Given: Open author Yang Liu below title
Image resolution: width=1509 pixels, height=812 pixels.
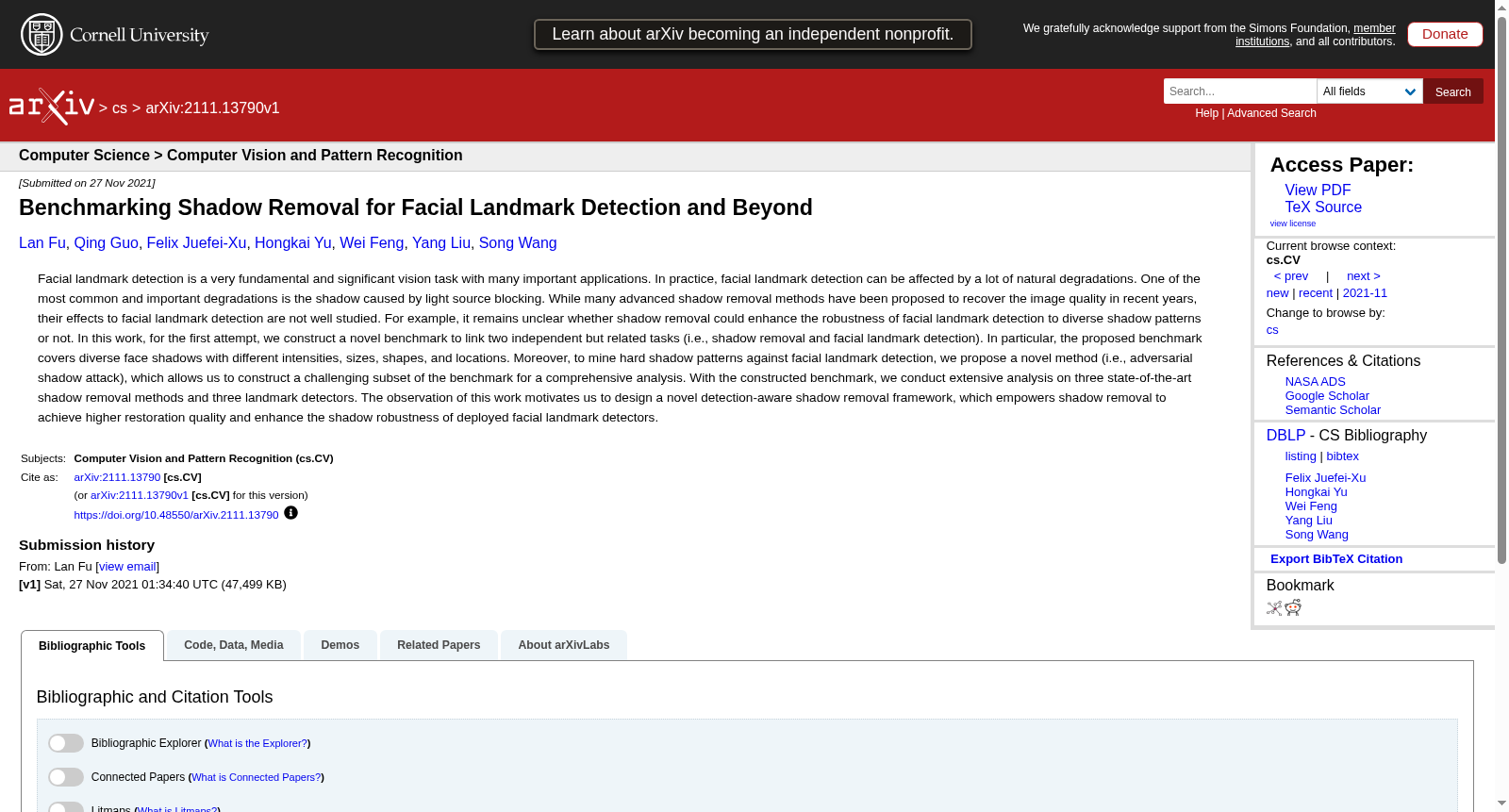Looking at the screenshot, I should click(441, 243).
